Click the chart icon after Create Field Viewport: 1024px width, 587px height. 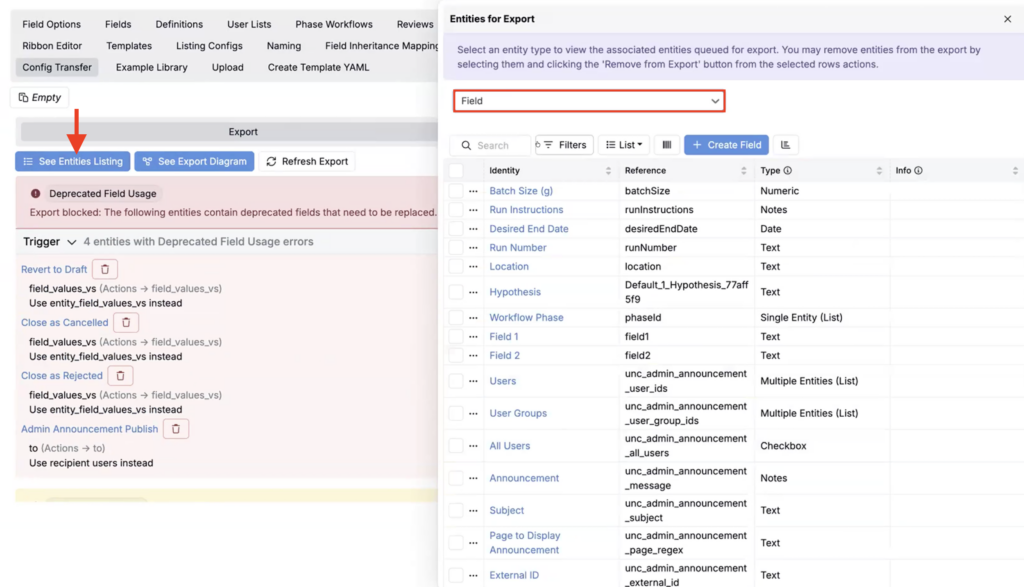pos(785,145)
